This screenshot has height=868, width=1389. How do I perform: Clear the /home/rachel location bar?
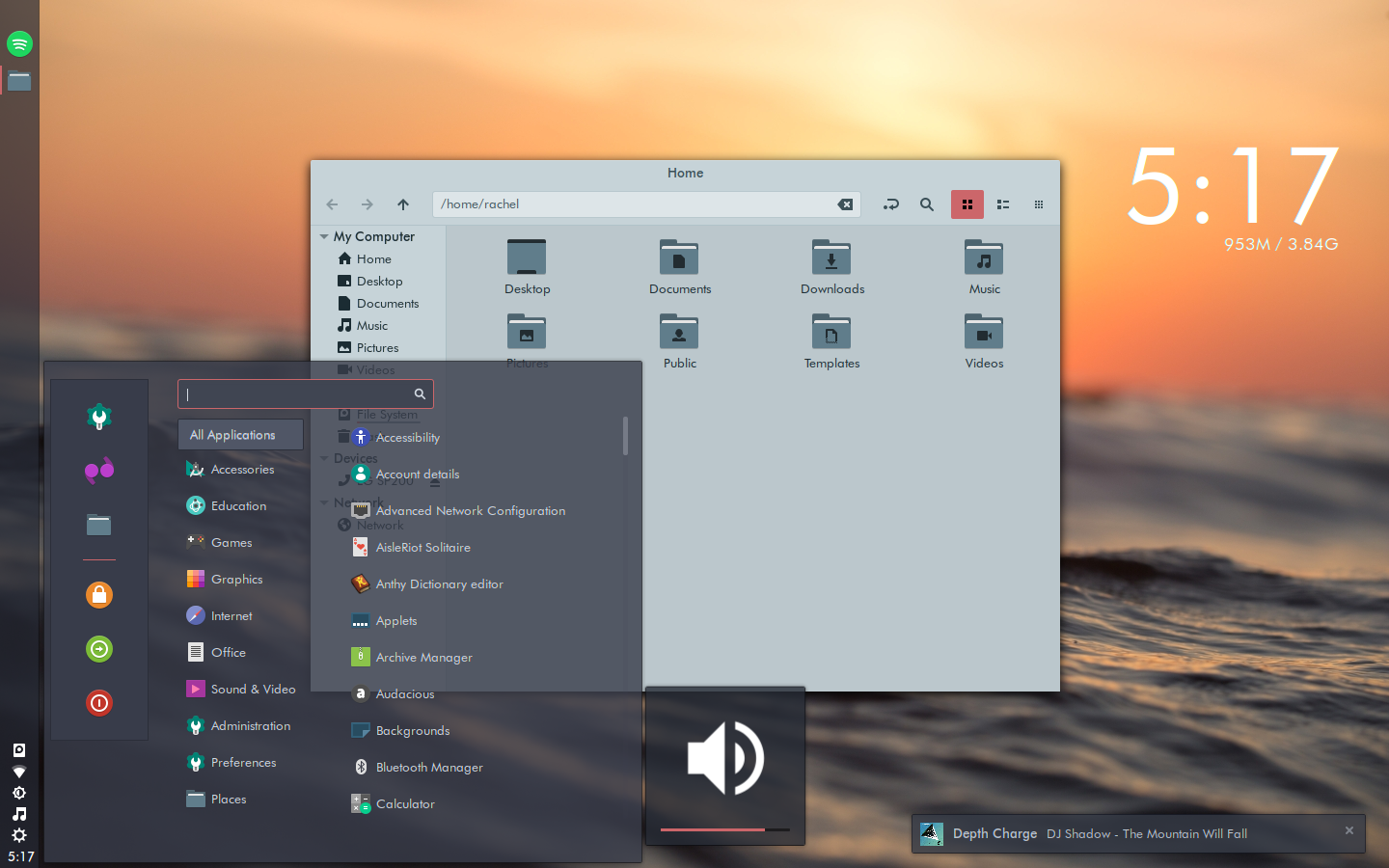pos(845,204)
